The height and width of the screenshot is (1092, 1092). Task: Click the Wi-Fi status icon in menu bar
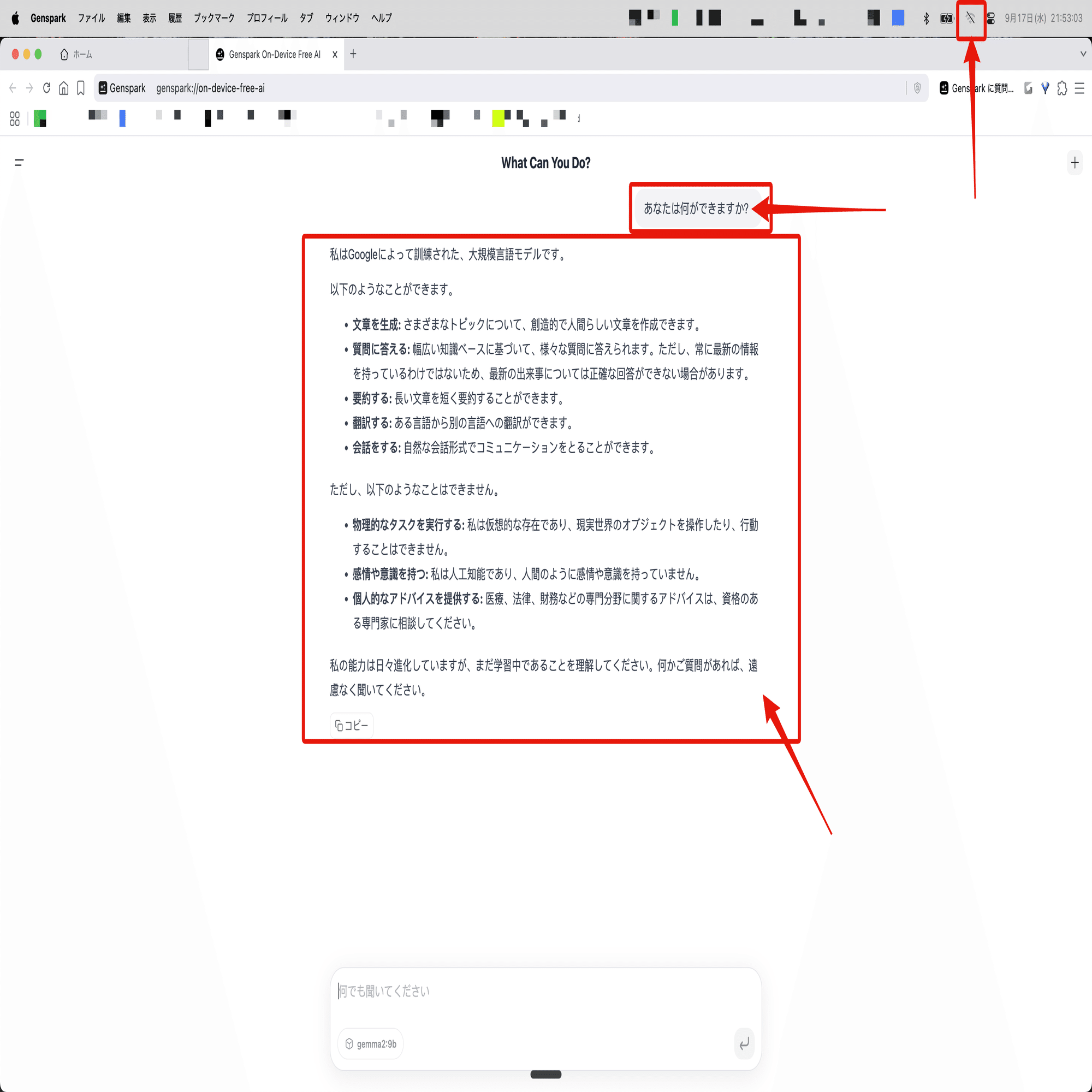(x=970, y=18)
